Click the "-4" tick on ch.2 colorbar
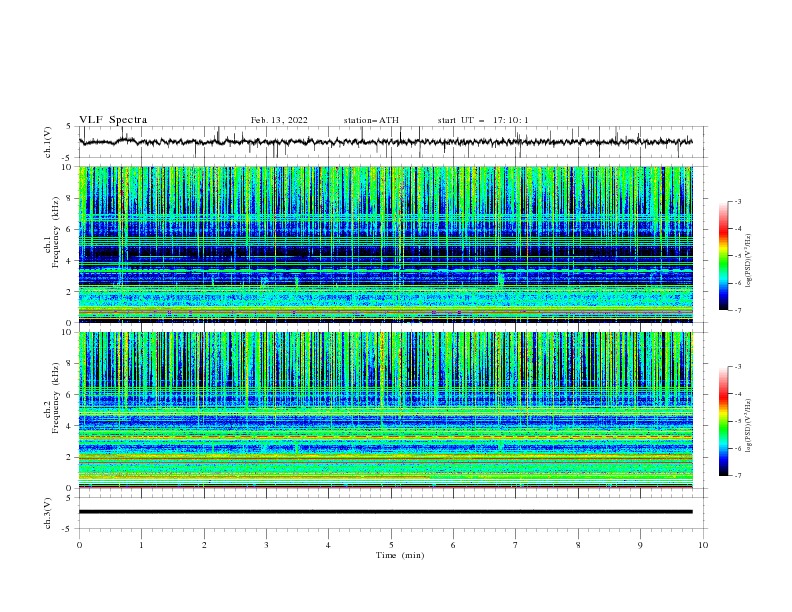 pos(737,394)
